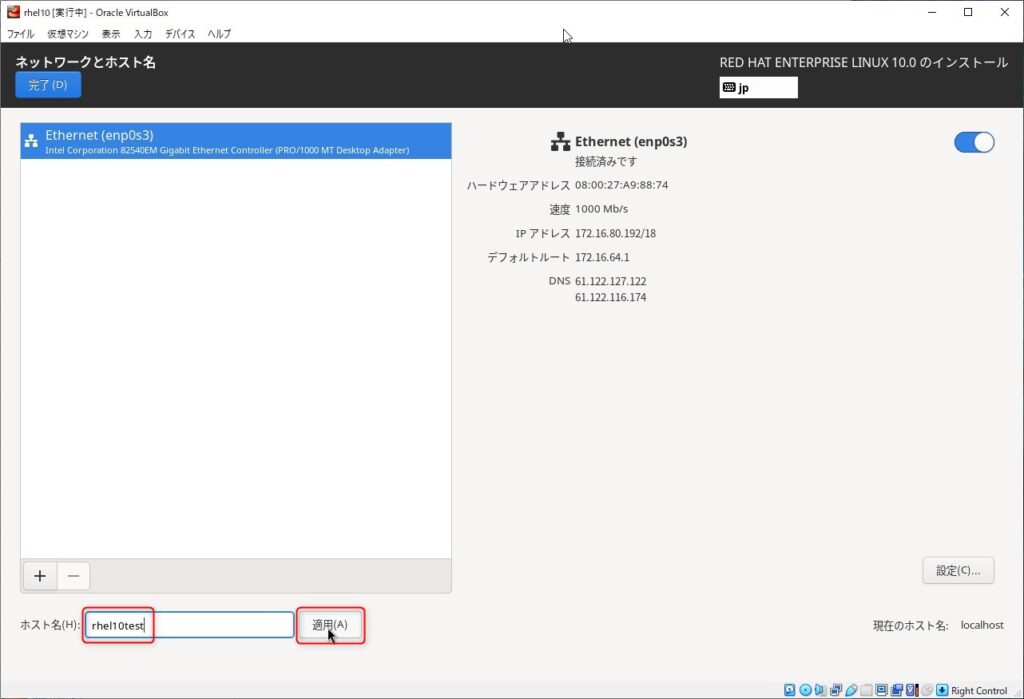Image resolution: width=1024 pixels, height=699 pixels.
Task: Click the Apply (適用) hostname button
Action: click(330, 625)
